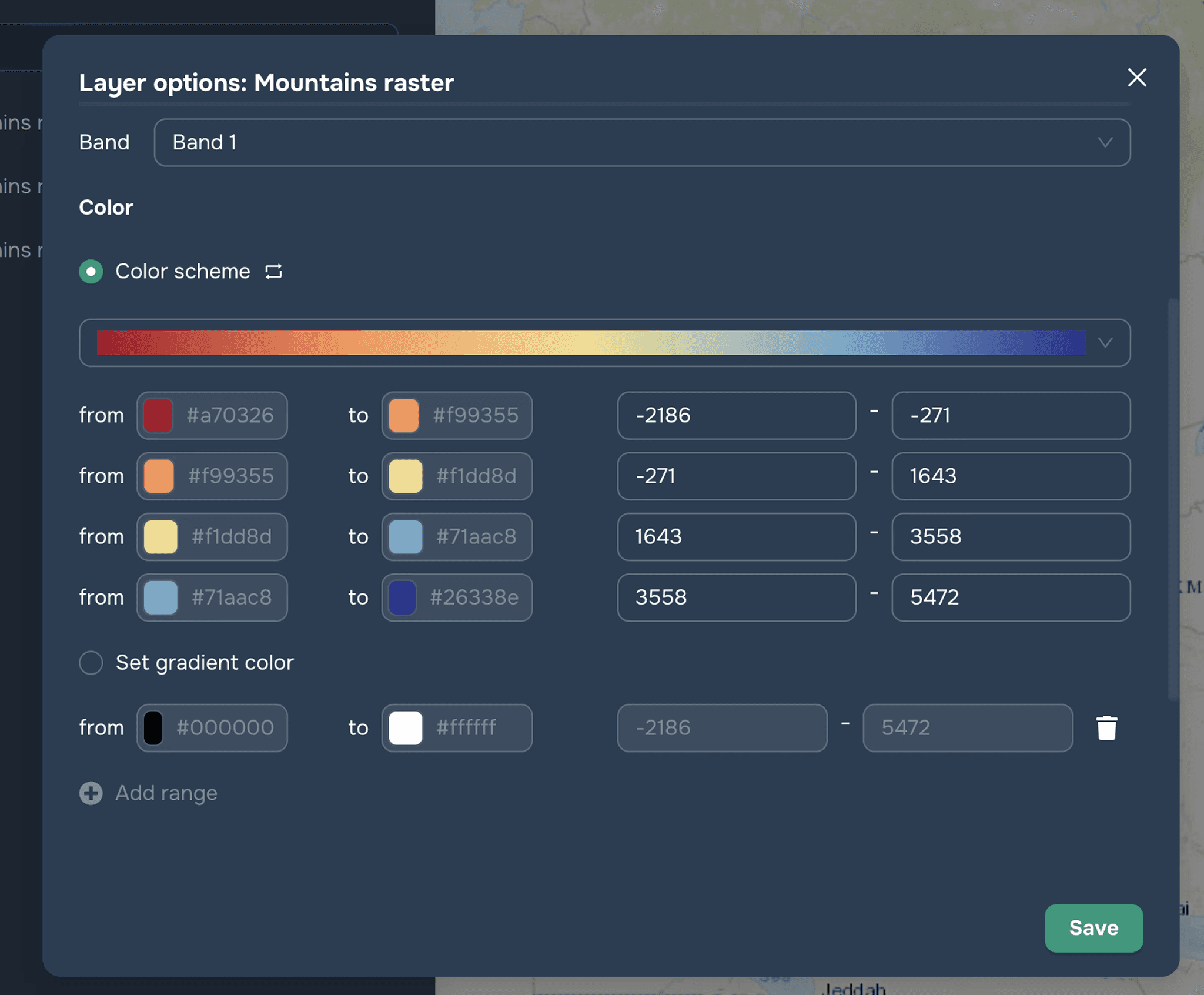Viewport: 1204px width, 995px height.
Task: Close the Layer options dialog
Action: [1137, 78]
